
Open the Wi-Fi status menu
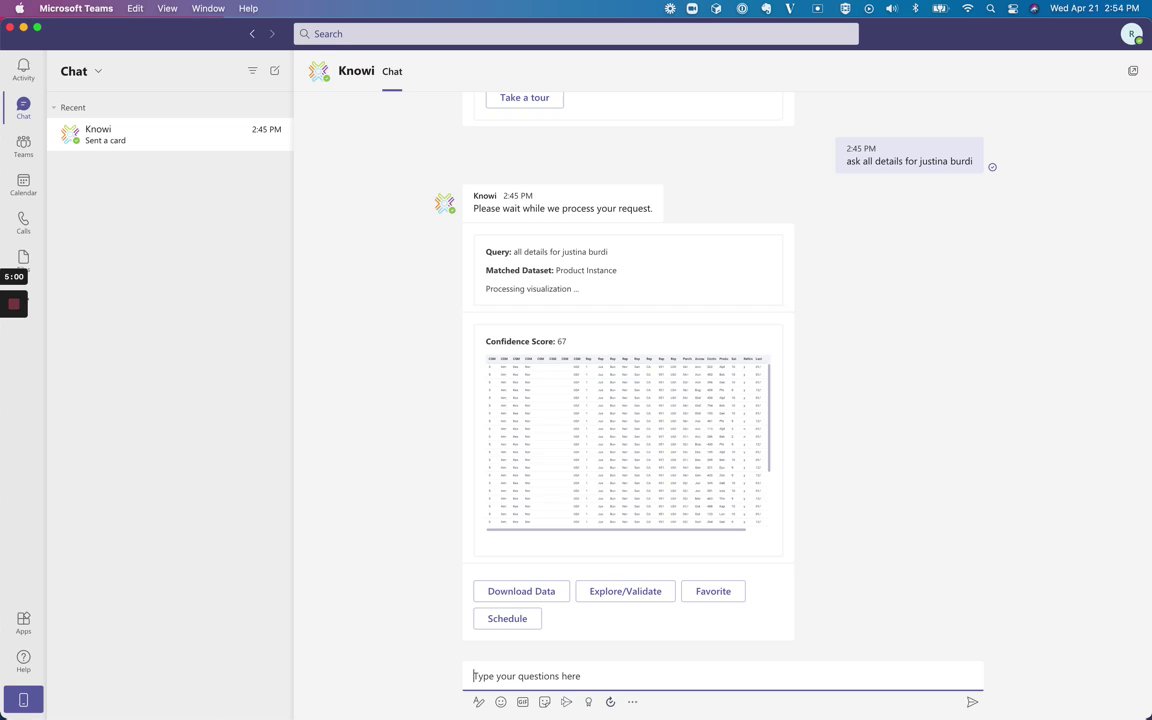click(x=968, y=8)
